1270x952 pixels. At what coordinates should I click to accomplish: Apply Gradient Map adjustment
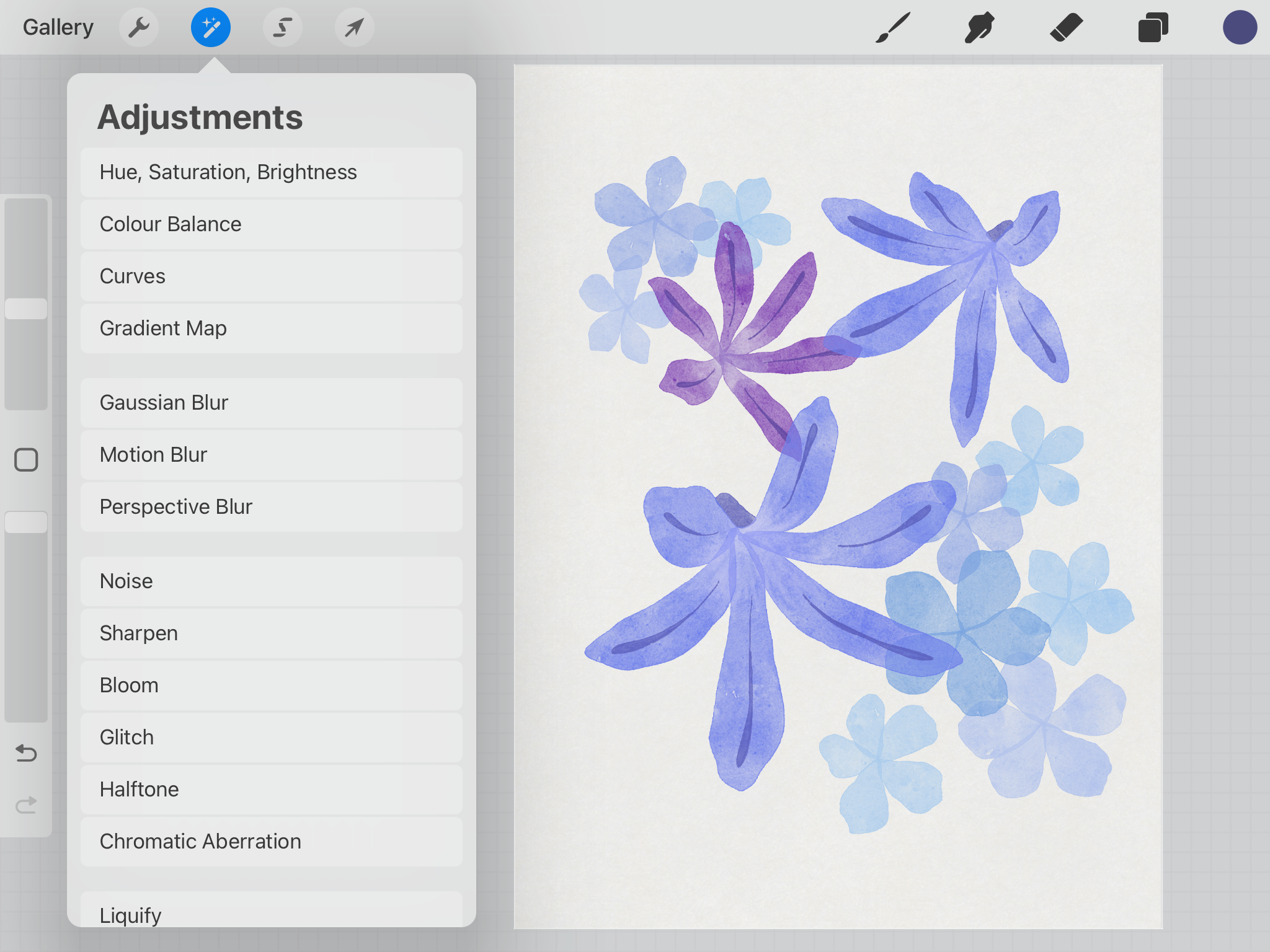tap(272, 328)
